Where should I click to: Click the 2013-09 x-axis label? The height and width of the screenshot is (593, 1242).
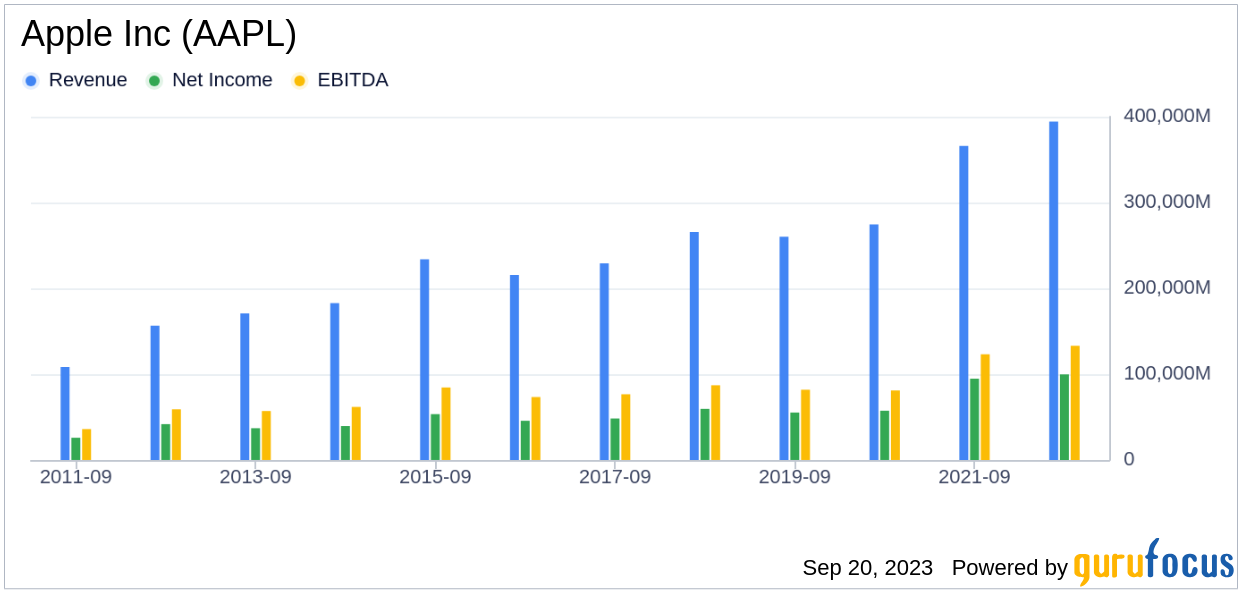256,477
